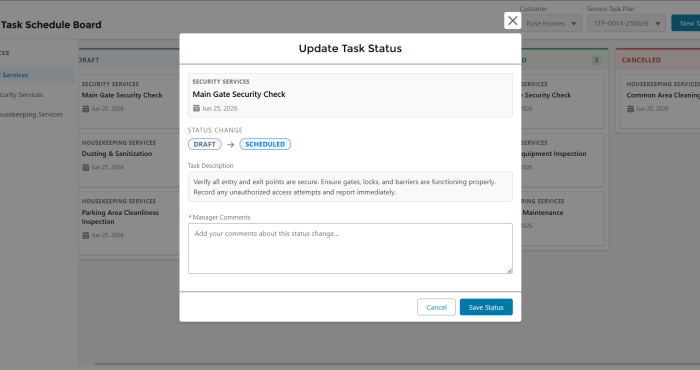Click the resize handle of the Manager Comments box
Screen dimensions: 700x370
point(509,270)
